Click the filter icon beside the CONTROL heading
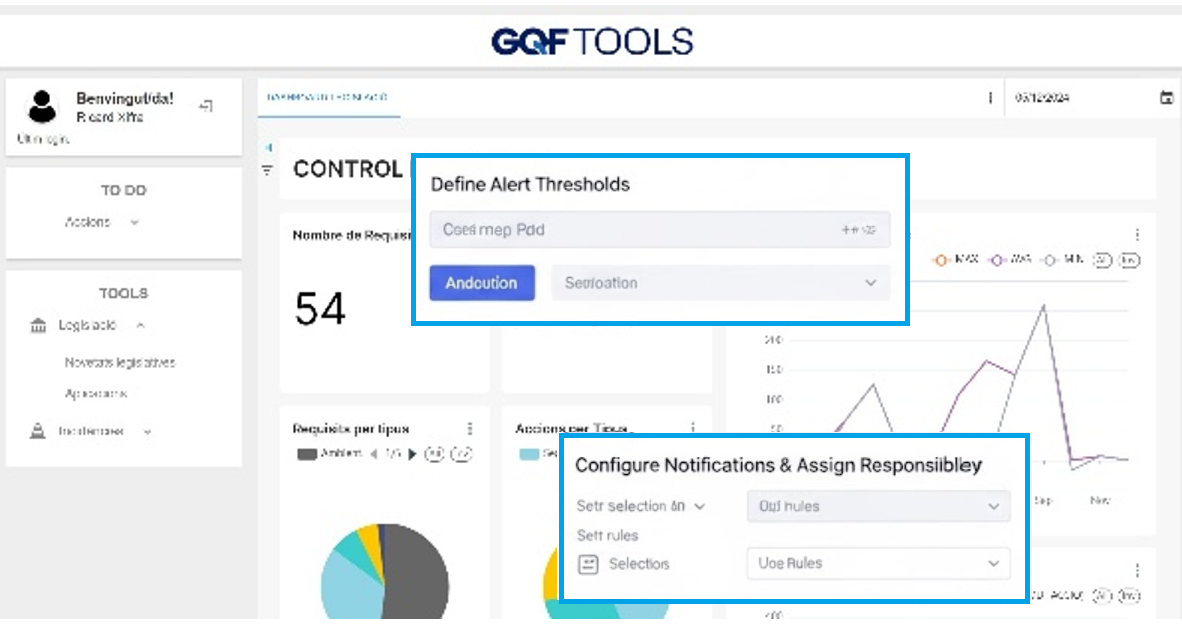Screen dimensions: 1182x624 click(267, 170)
